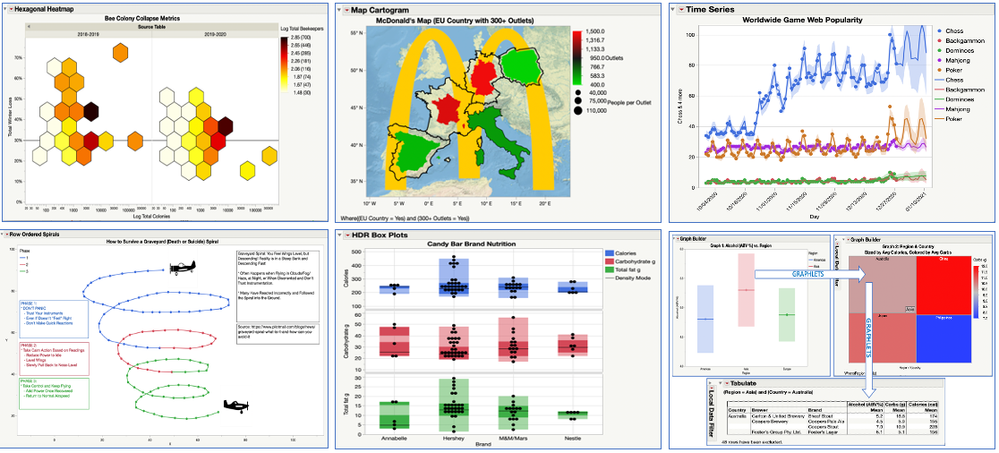Click the Source pilotmall link text box
Screen dimensions: 999x453
278,334
